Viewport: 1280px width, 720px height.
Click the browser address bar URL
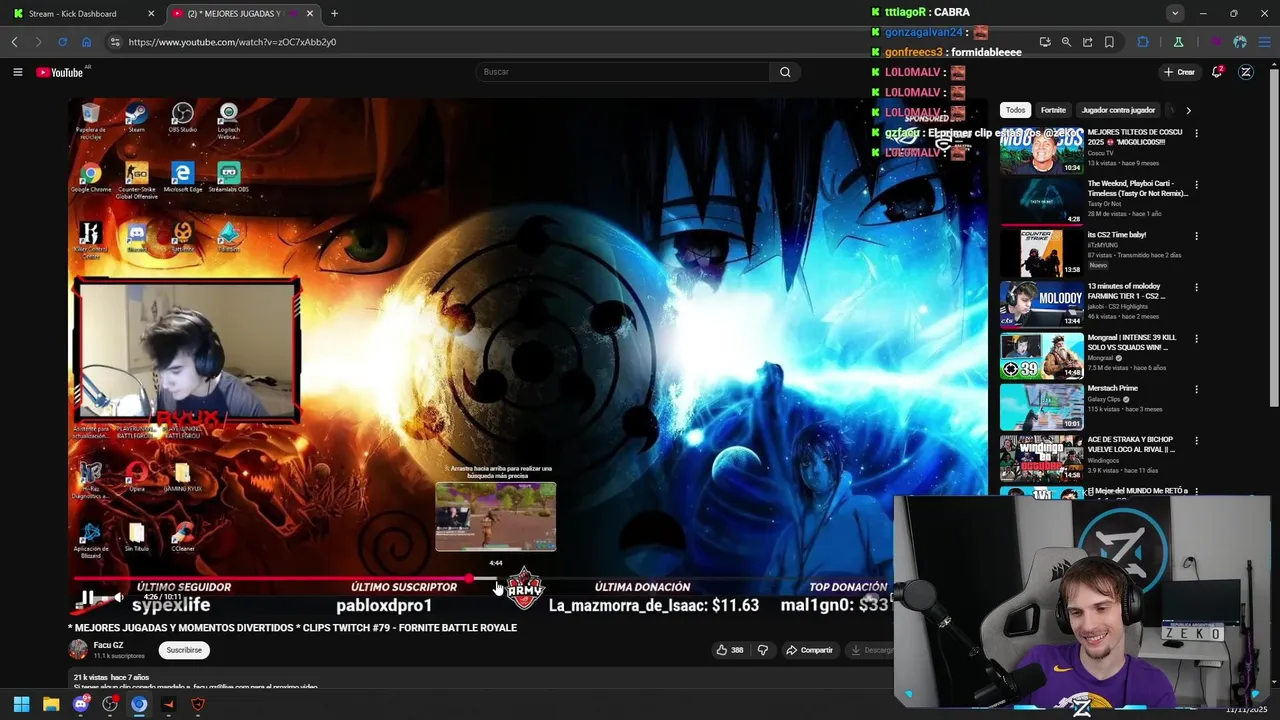point(232,42)
